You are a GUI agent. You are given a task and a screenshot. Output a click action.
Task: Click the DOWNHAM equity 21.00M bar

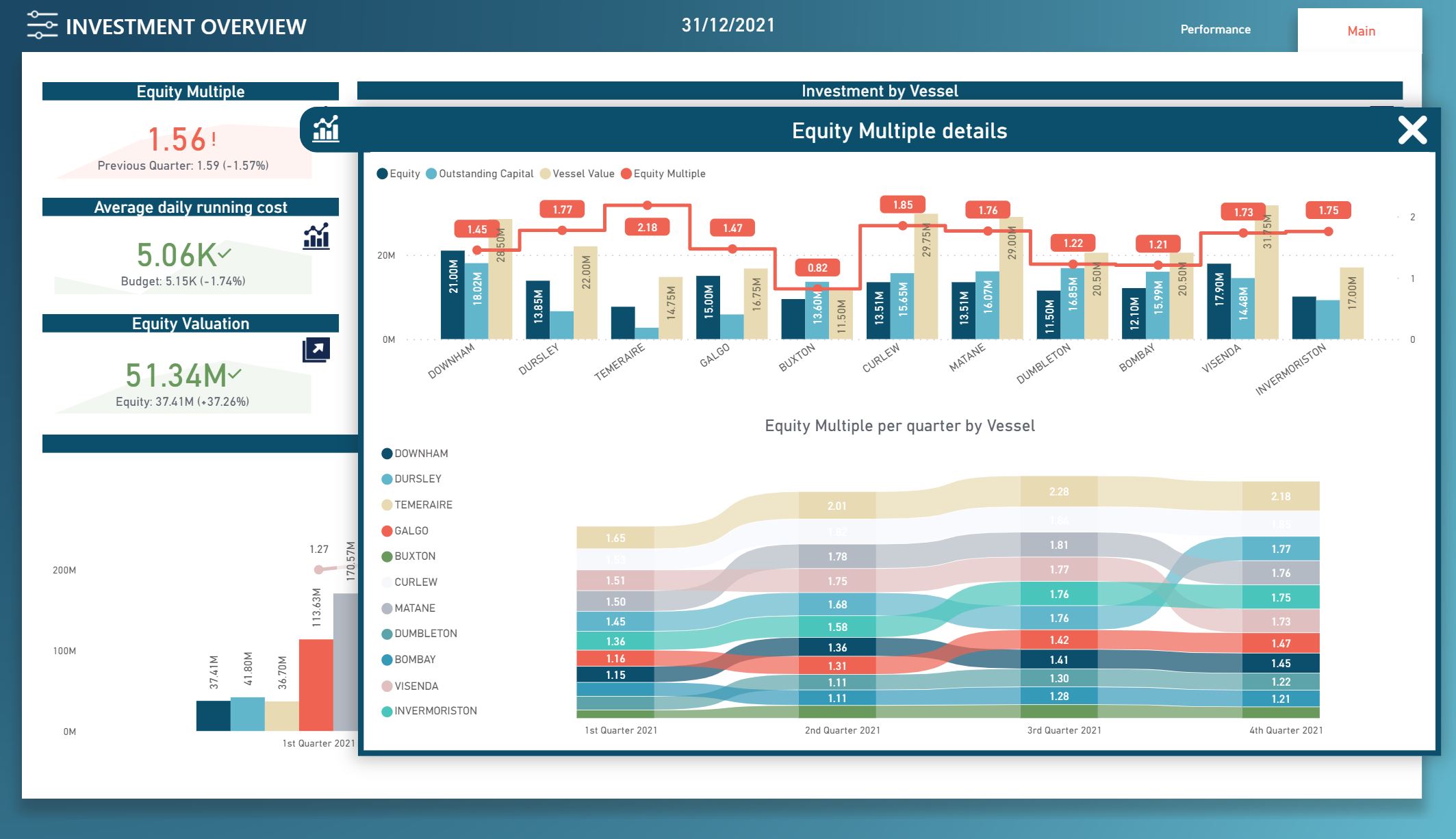pos(452,294)
